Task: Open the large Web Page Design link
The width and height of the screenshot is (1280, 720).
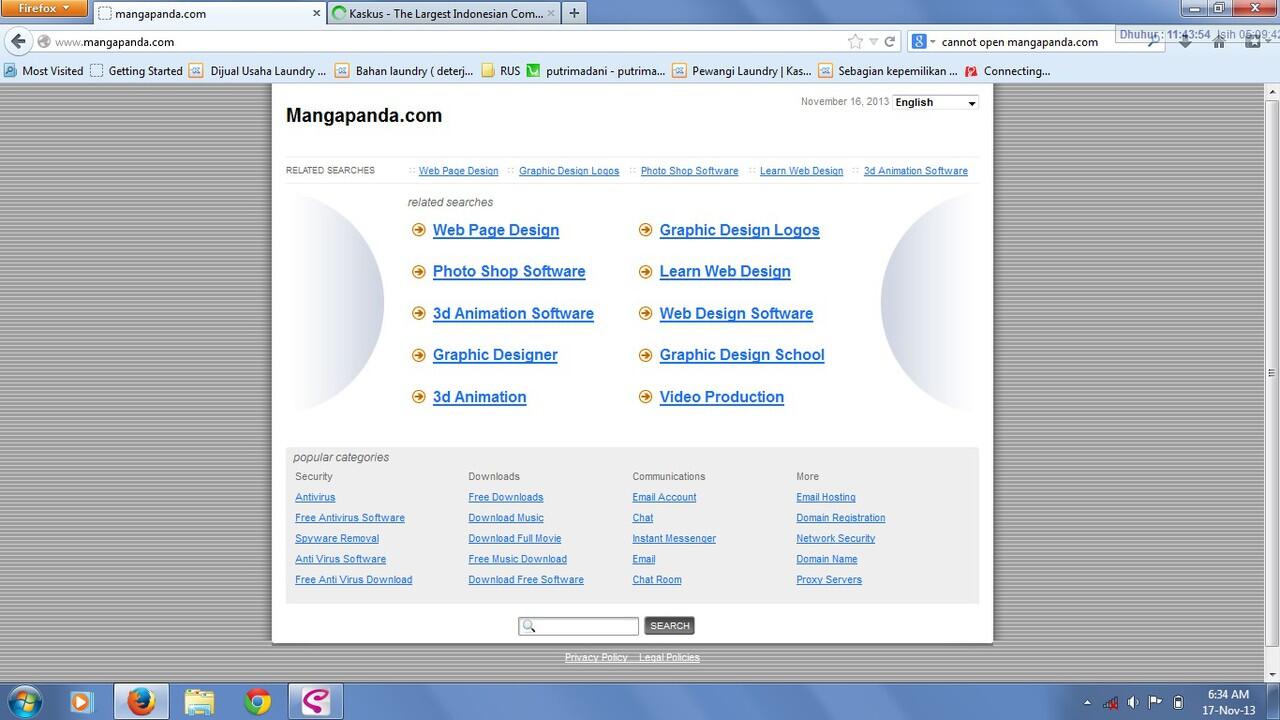Action: (496, 230)
